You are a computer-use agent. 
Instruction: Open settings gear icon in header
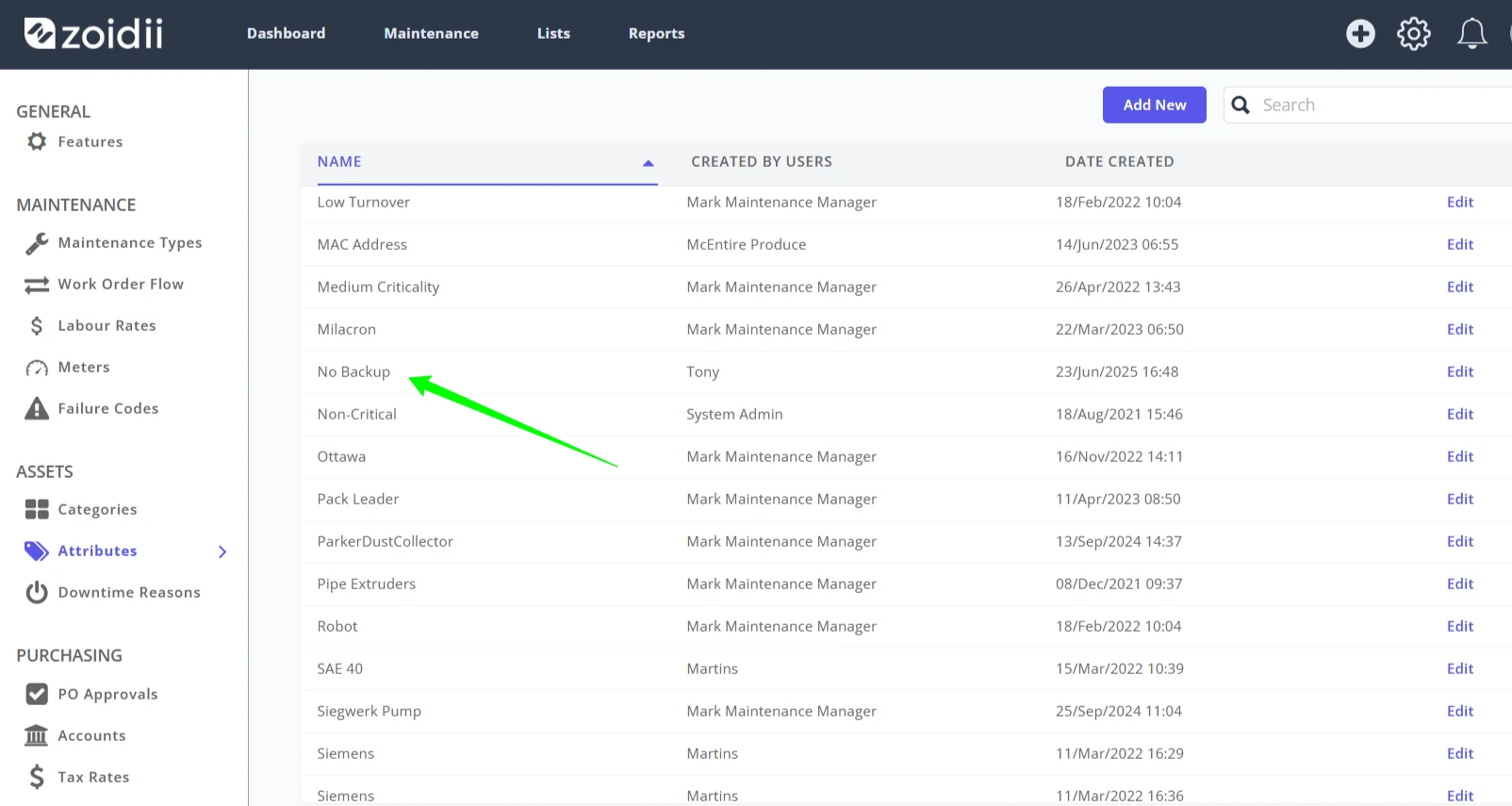point(1414,34)
